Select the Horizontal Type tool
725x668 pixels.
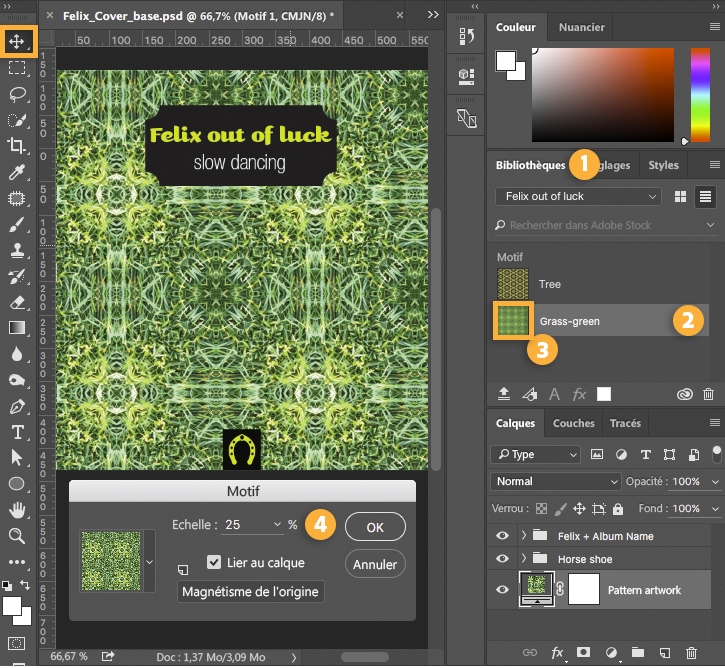tap(17, 432)
